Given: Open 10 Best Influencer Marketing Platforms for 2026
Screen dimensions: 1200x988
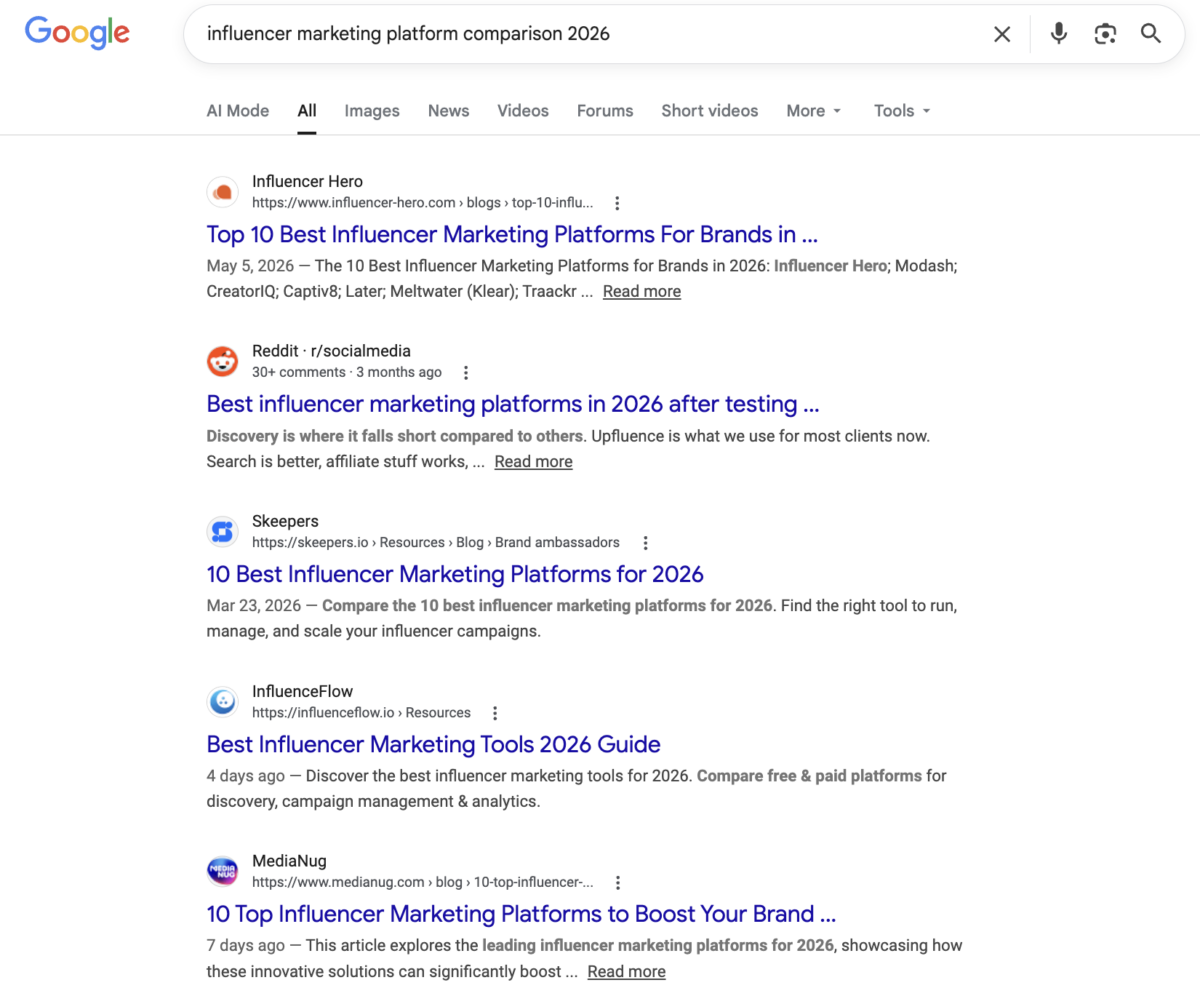Looking at the screenshot, I should 455,575.
